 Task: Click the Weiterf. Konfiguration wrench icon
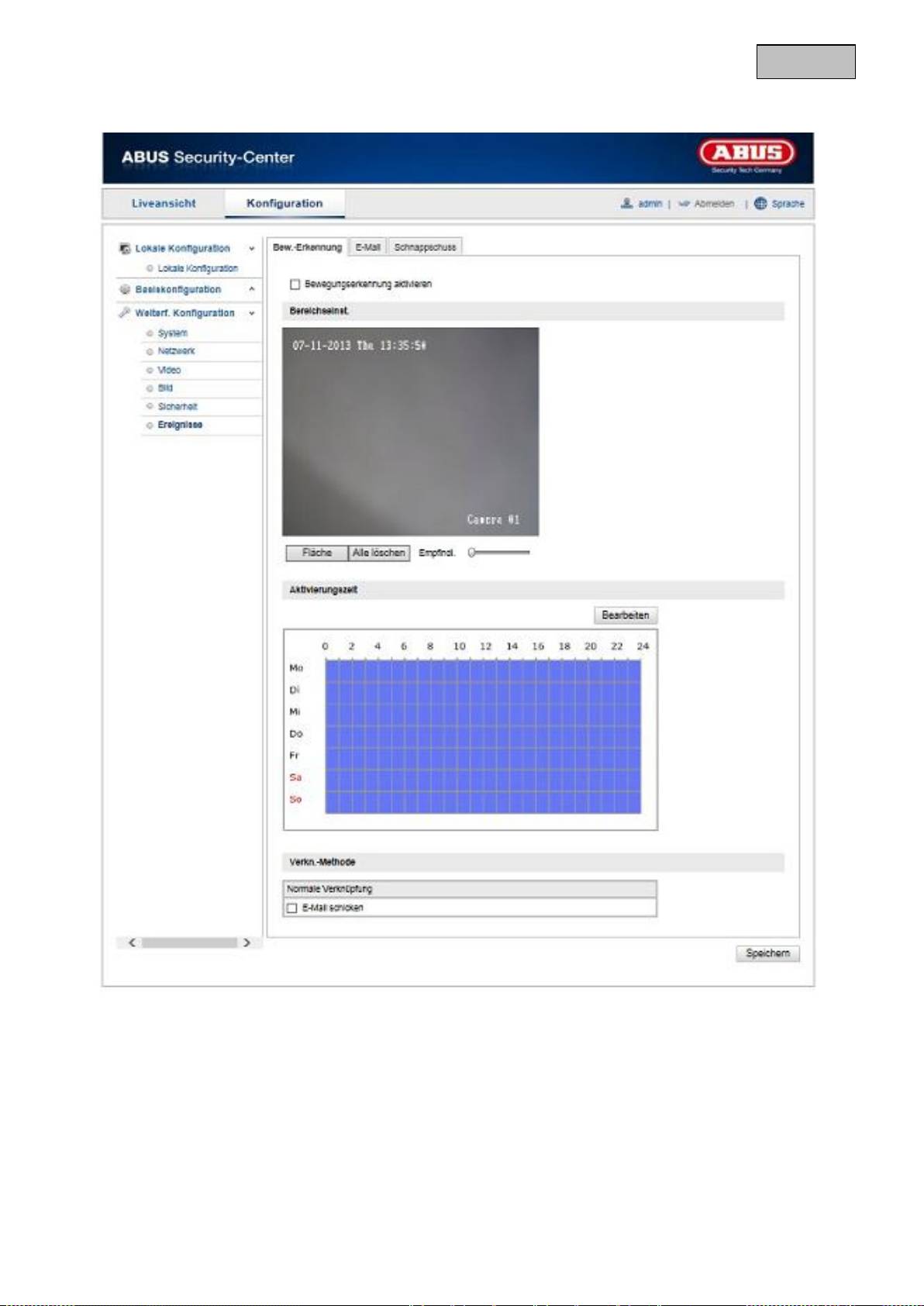(124, 312)
